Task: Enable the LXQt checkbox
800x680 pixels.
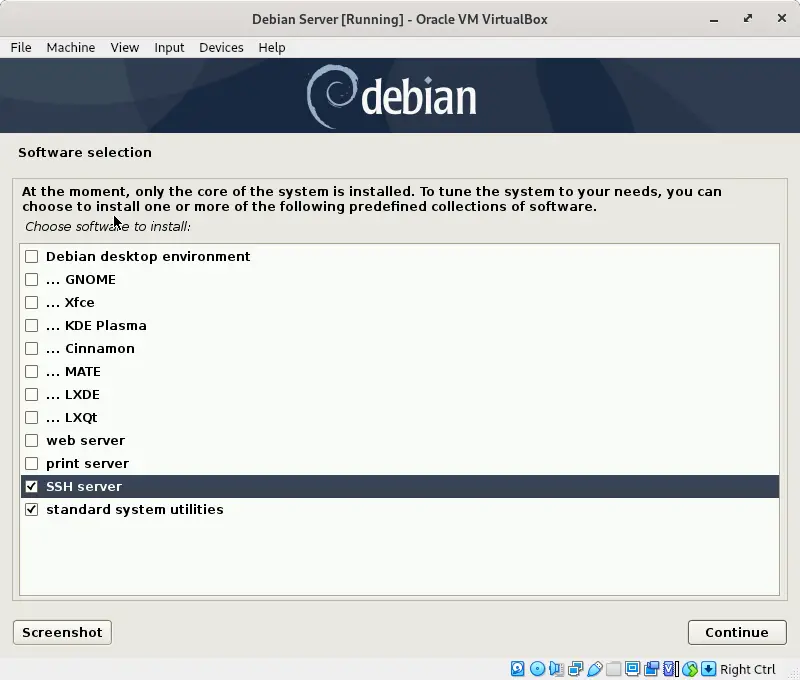Action: [32, 417]
